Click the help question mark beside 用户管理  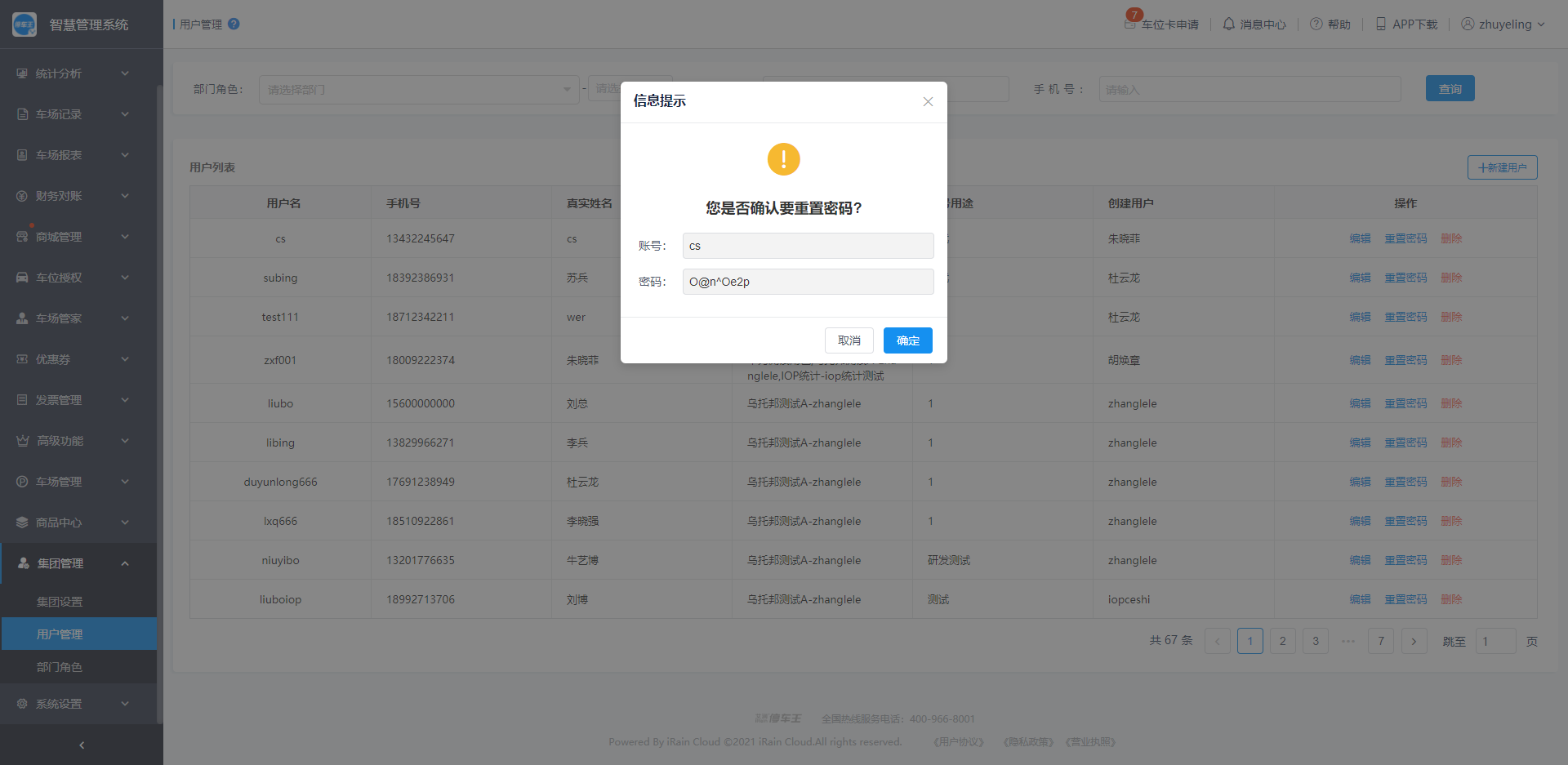click(x=234, y=24)
